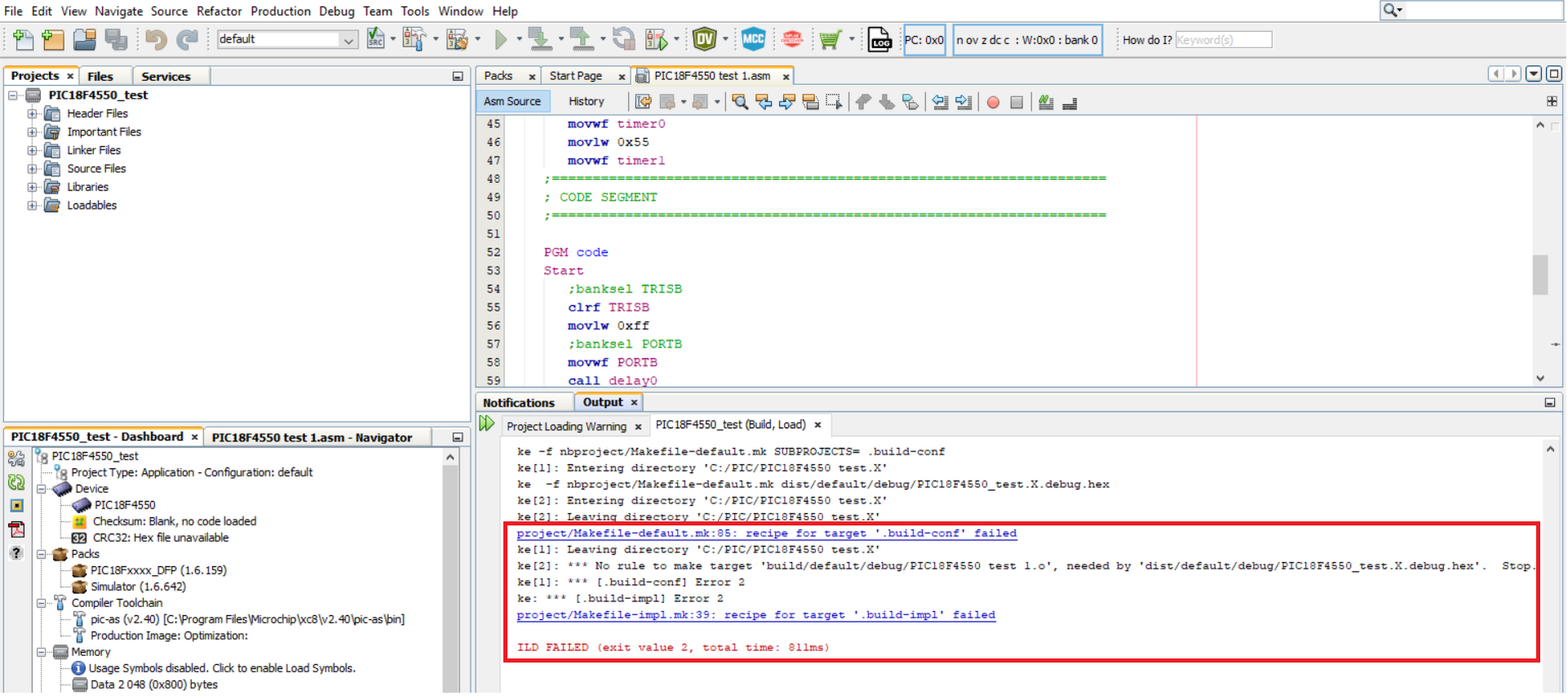Viewport: 1568px width, 696px height.
Task: Click the Hold in Reset icon
Action: [624, 38]
